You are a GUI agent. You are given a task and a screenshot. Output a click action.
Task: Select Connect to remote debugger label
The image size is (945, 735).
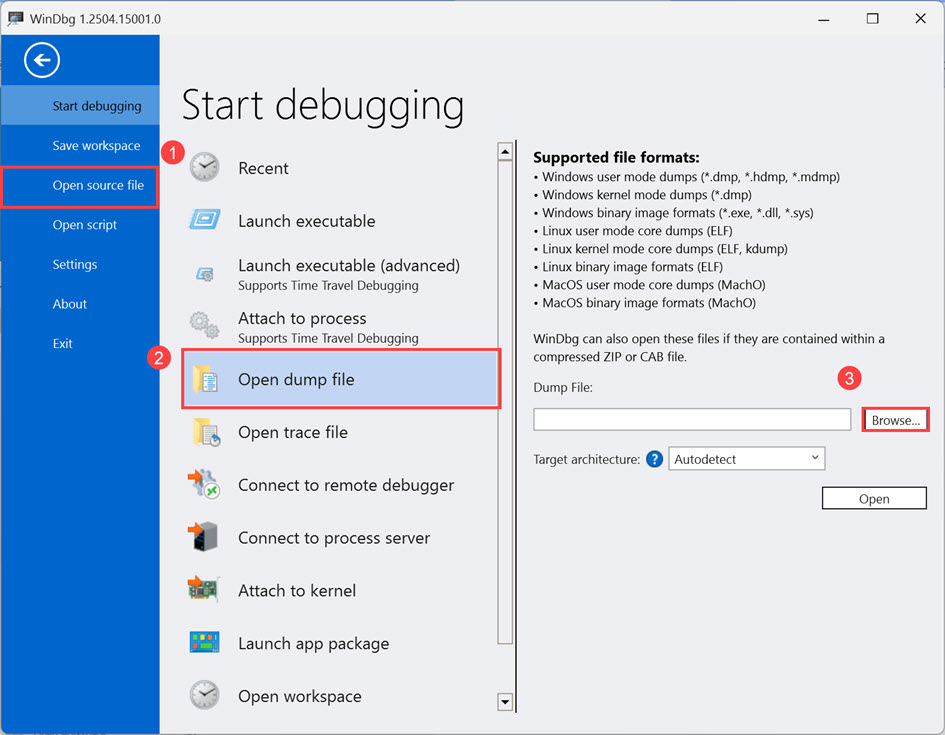346,485
